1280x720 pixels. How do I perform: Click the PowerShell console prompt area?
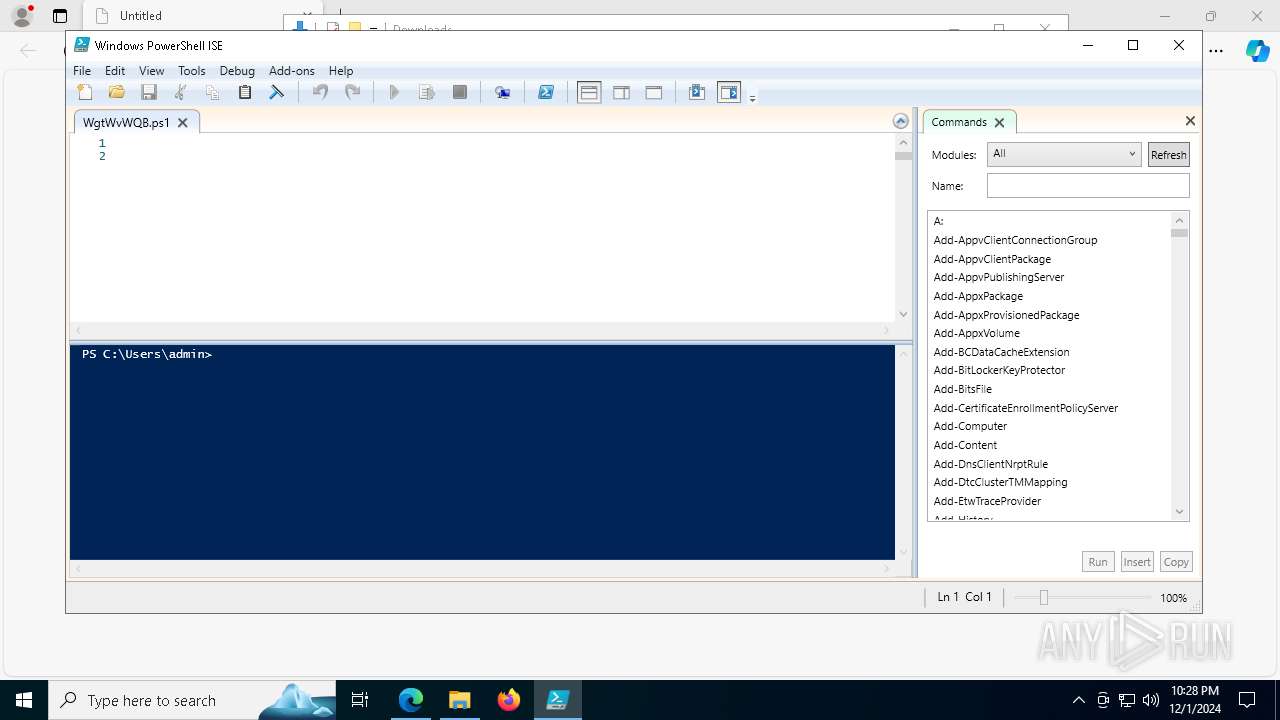(x=482, y=452)
